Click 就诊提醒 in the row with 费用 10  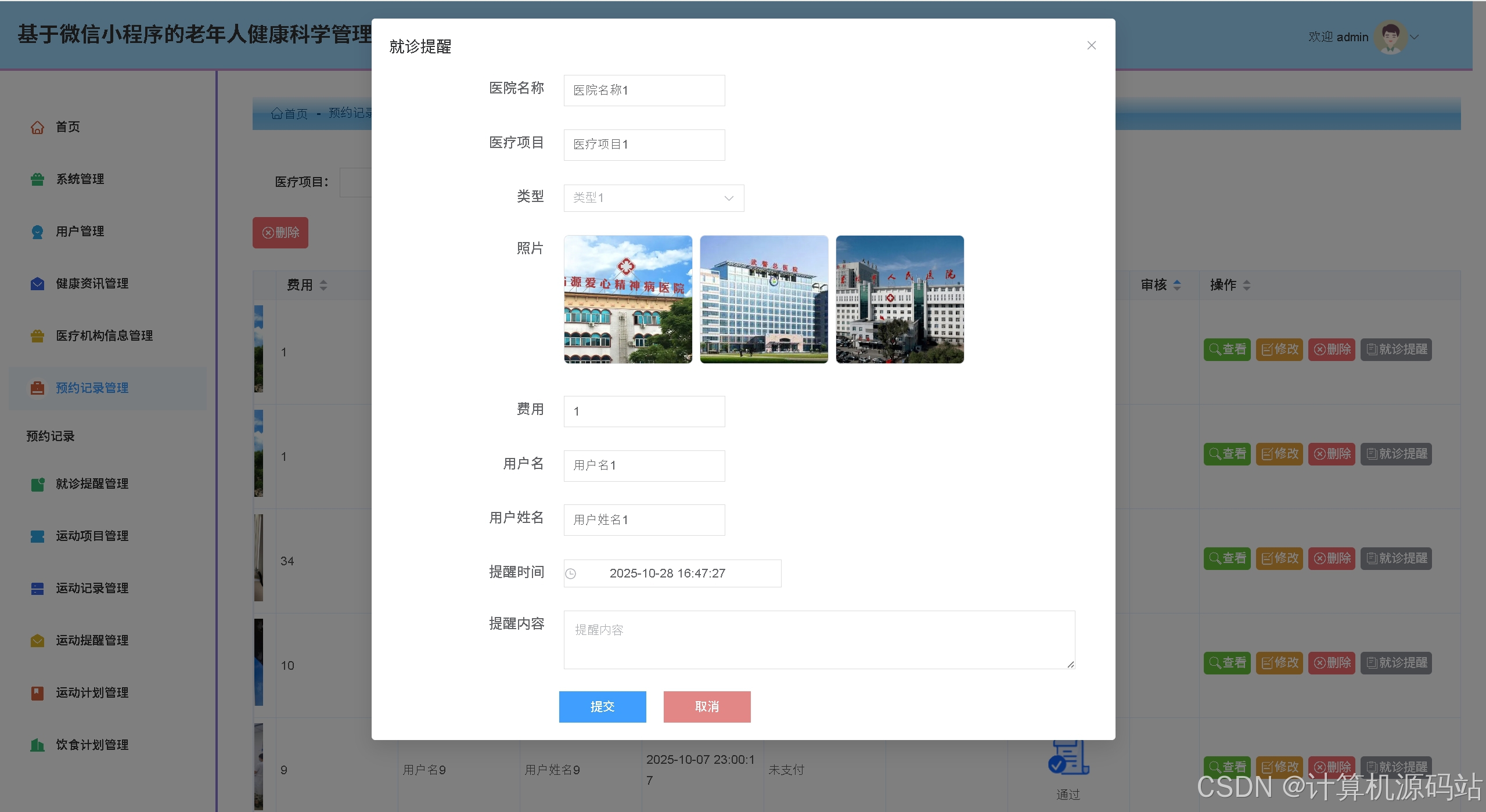tap(1396, 663)
